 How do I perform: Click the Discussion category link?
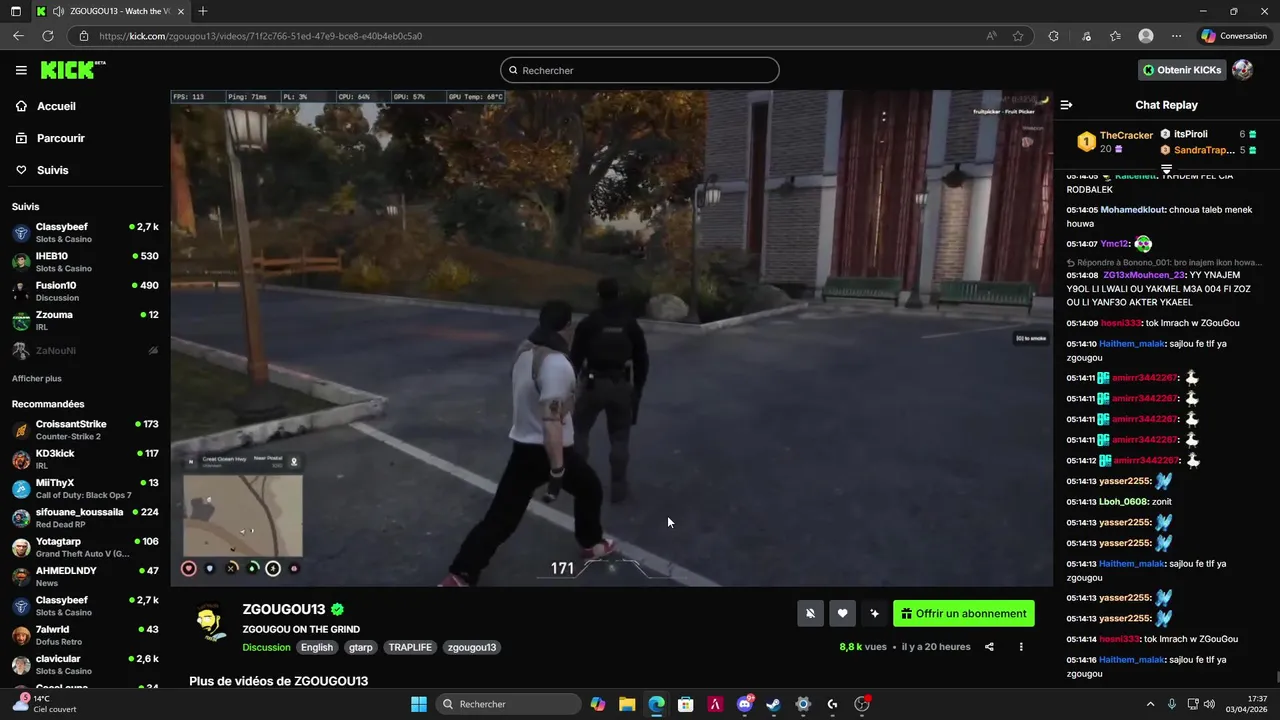tap(266, 647)
